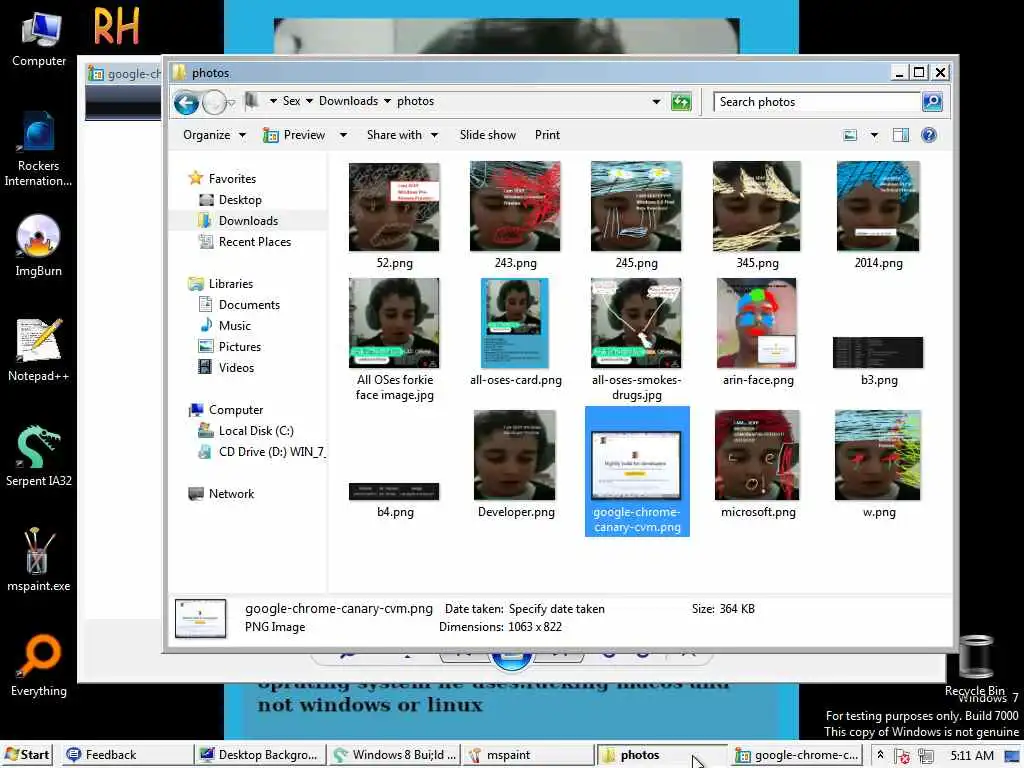The image size is (1024, 768).
Task: Switch to mspaint taskbar window
Action: pos(528,755)
